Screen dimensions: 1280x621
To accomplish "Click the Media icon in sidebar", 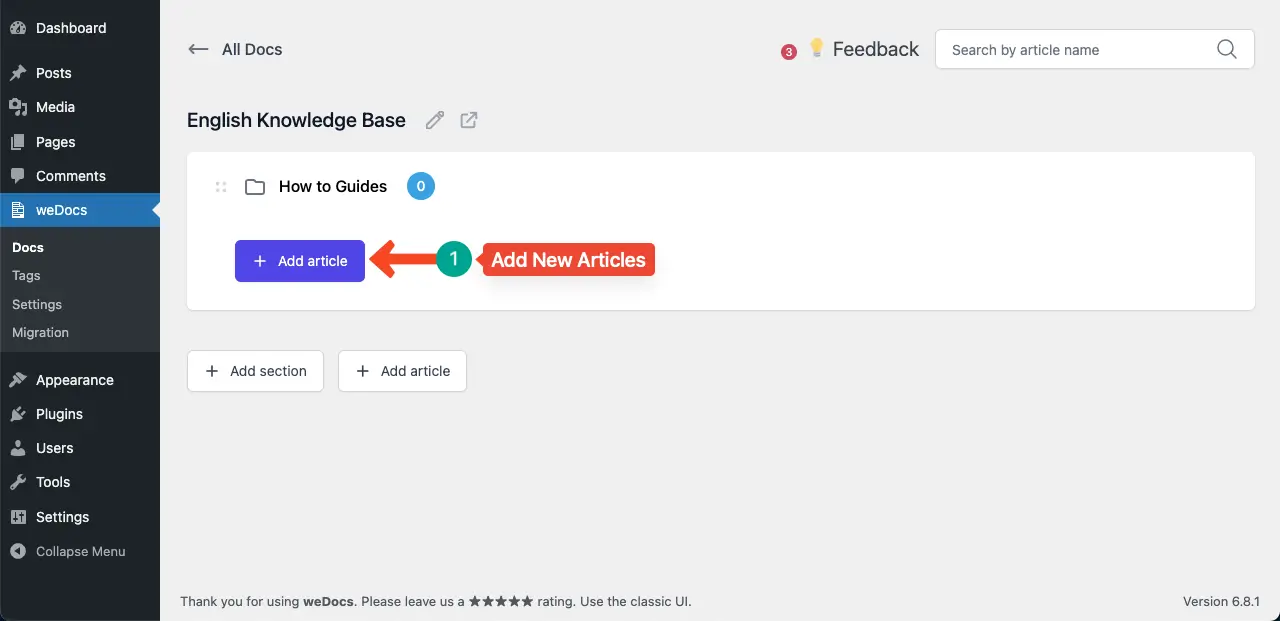I will (x=18, y=107).
